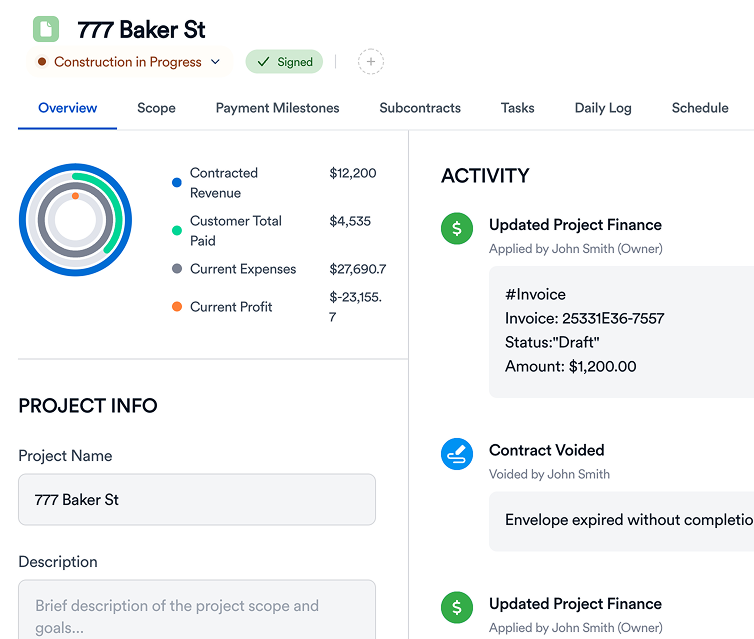
Task: Click the $27,690.7 expenses value
Action: click(x=357, y=269)
